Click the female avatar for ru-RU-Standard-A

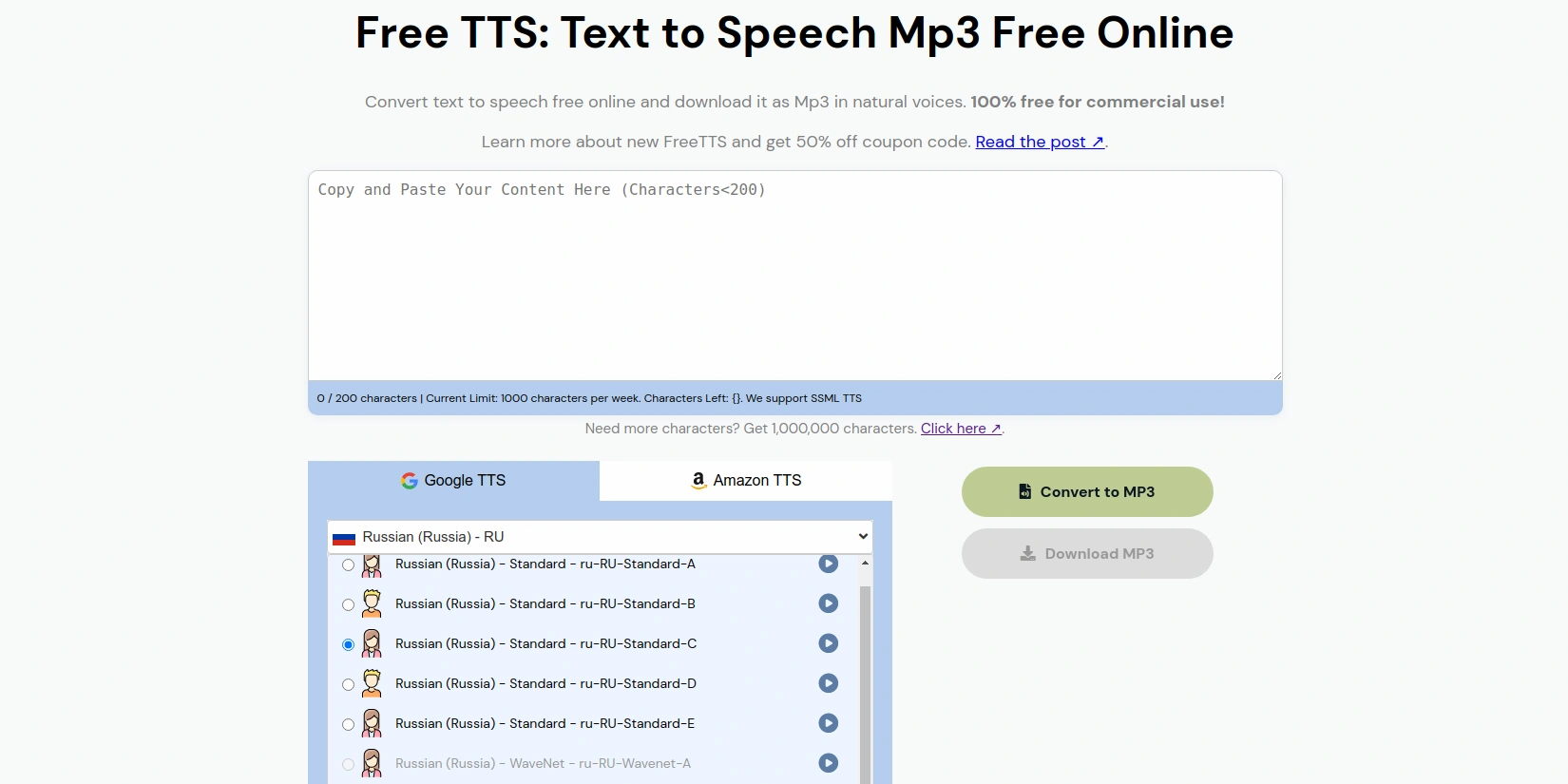click(372, 565)
